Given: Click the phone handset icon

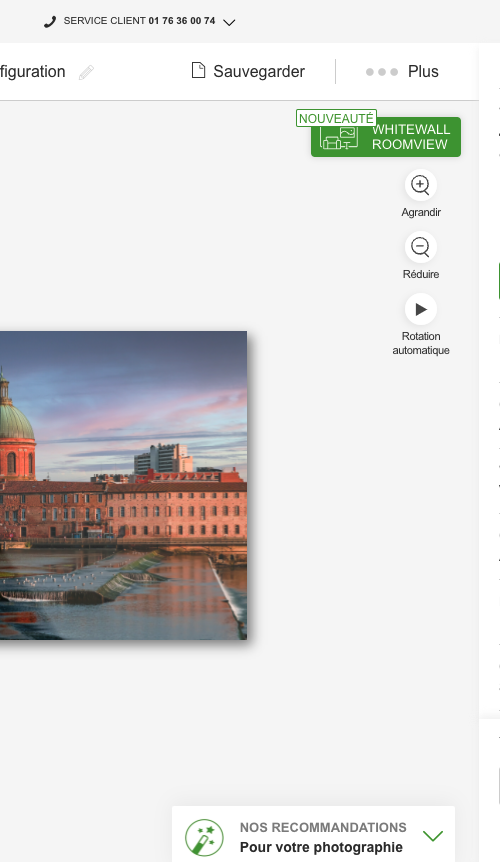Looking at the screenshot, I should [x=50, y=22].
